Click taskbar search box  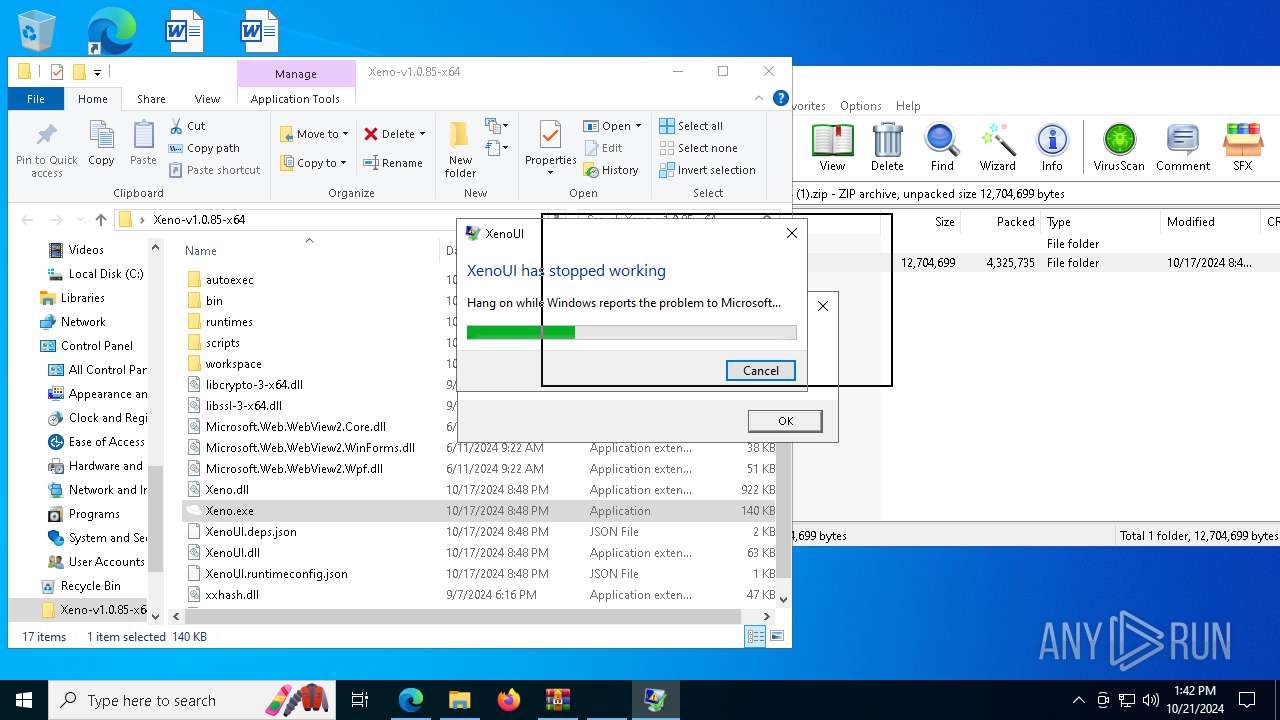(x=192, y=700)
